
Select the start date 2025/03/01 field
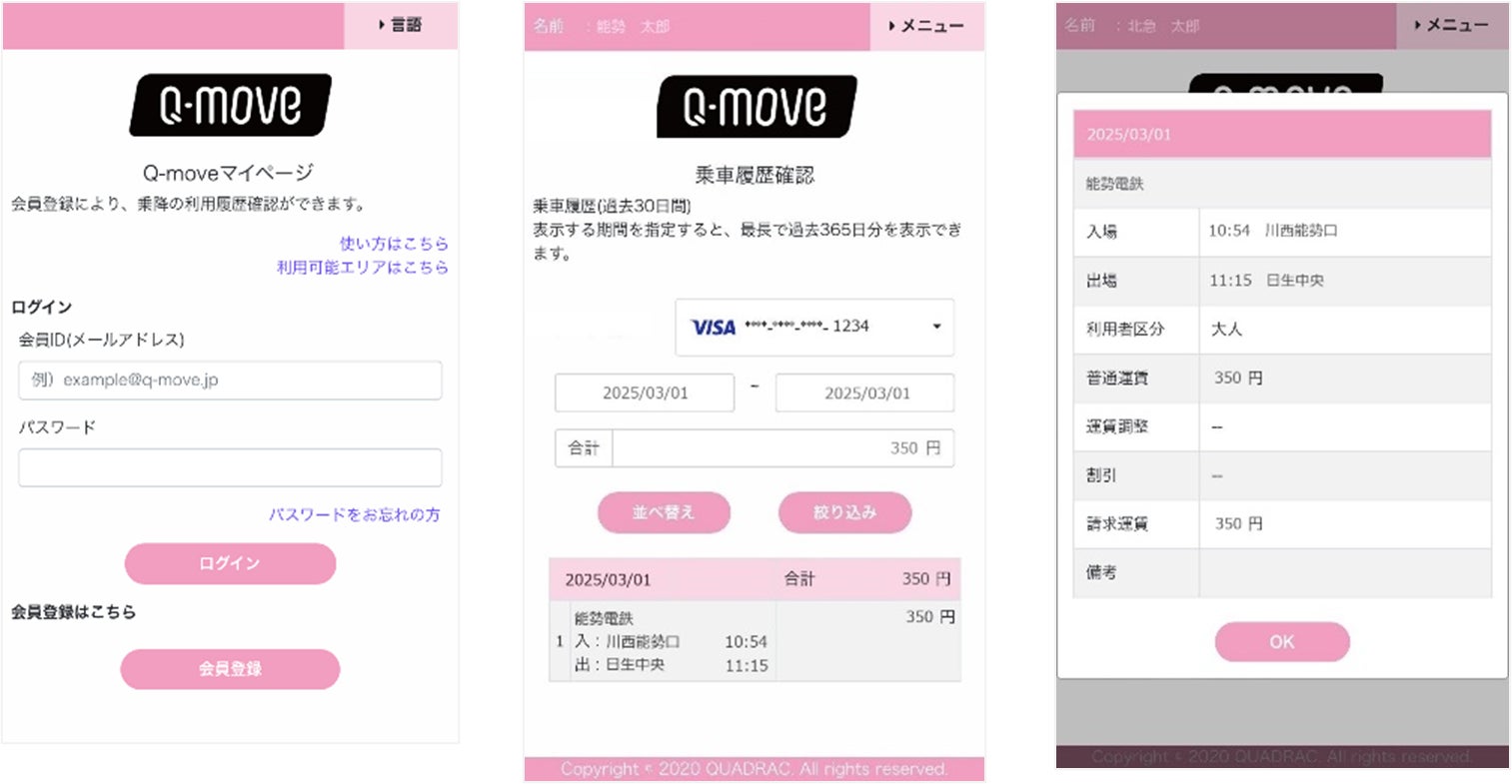point(645,392)
